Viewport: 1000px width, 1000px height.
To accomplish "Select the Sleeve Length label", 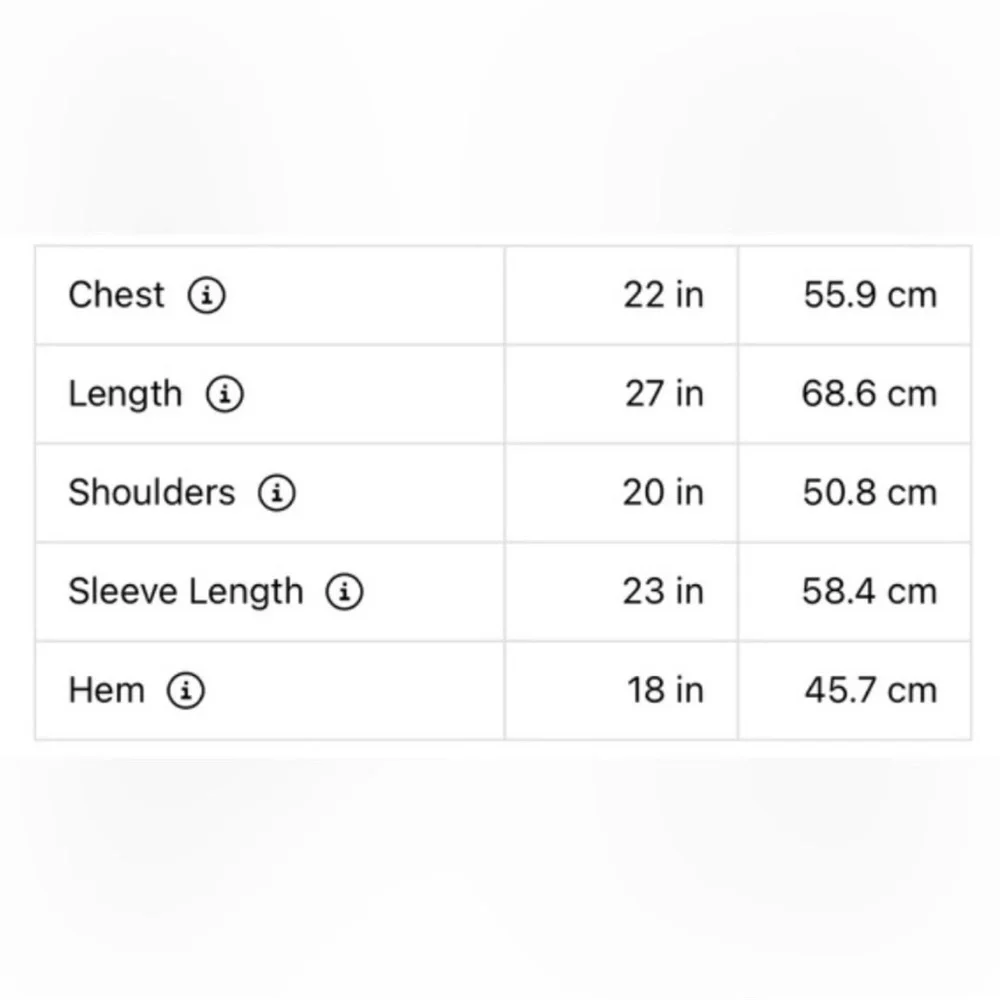I will pyautogui.click(x=185, y=592).
